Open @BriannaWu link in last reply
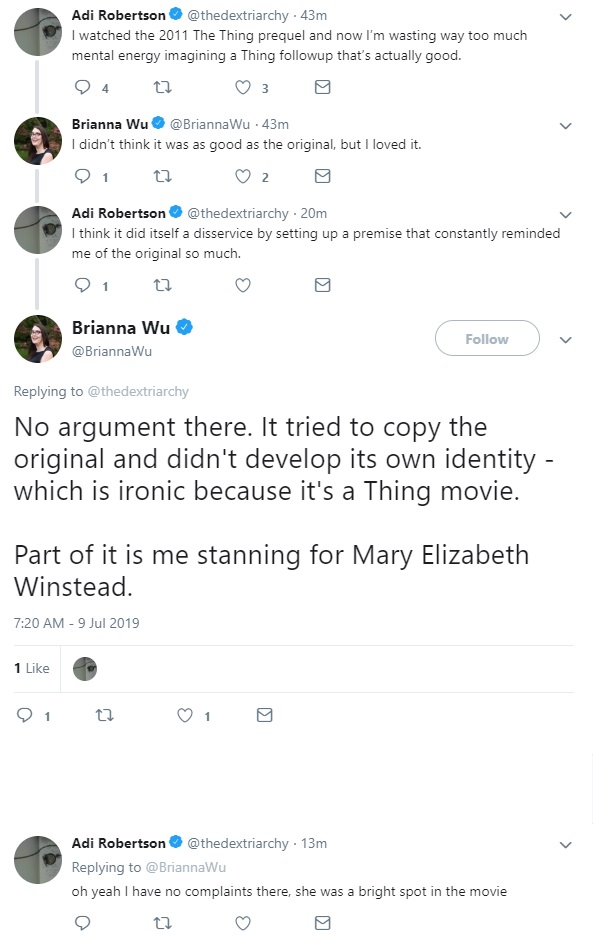This screenshot has width=593, height=936. pyautogui.click(x=186, y=867)
